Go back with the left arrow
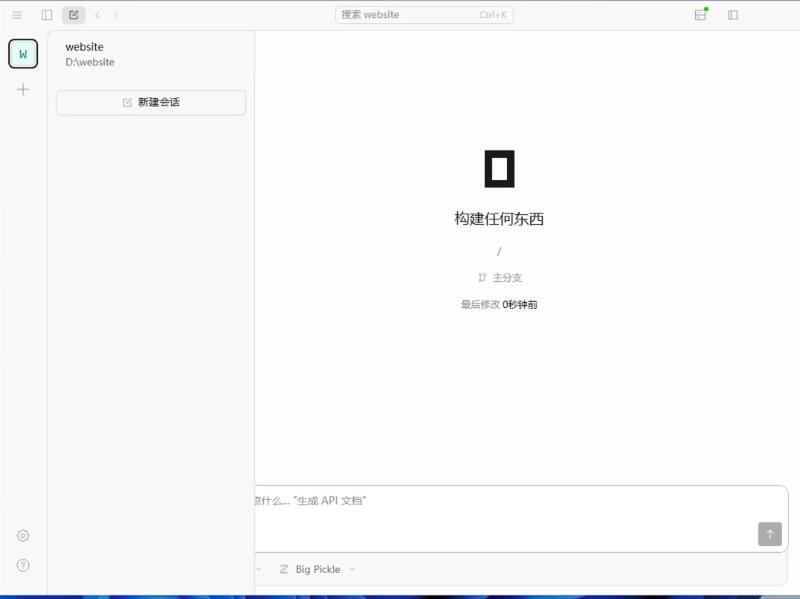Image resolution: width=800 pixels, height=599 pixels. coord(97,15)
